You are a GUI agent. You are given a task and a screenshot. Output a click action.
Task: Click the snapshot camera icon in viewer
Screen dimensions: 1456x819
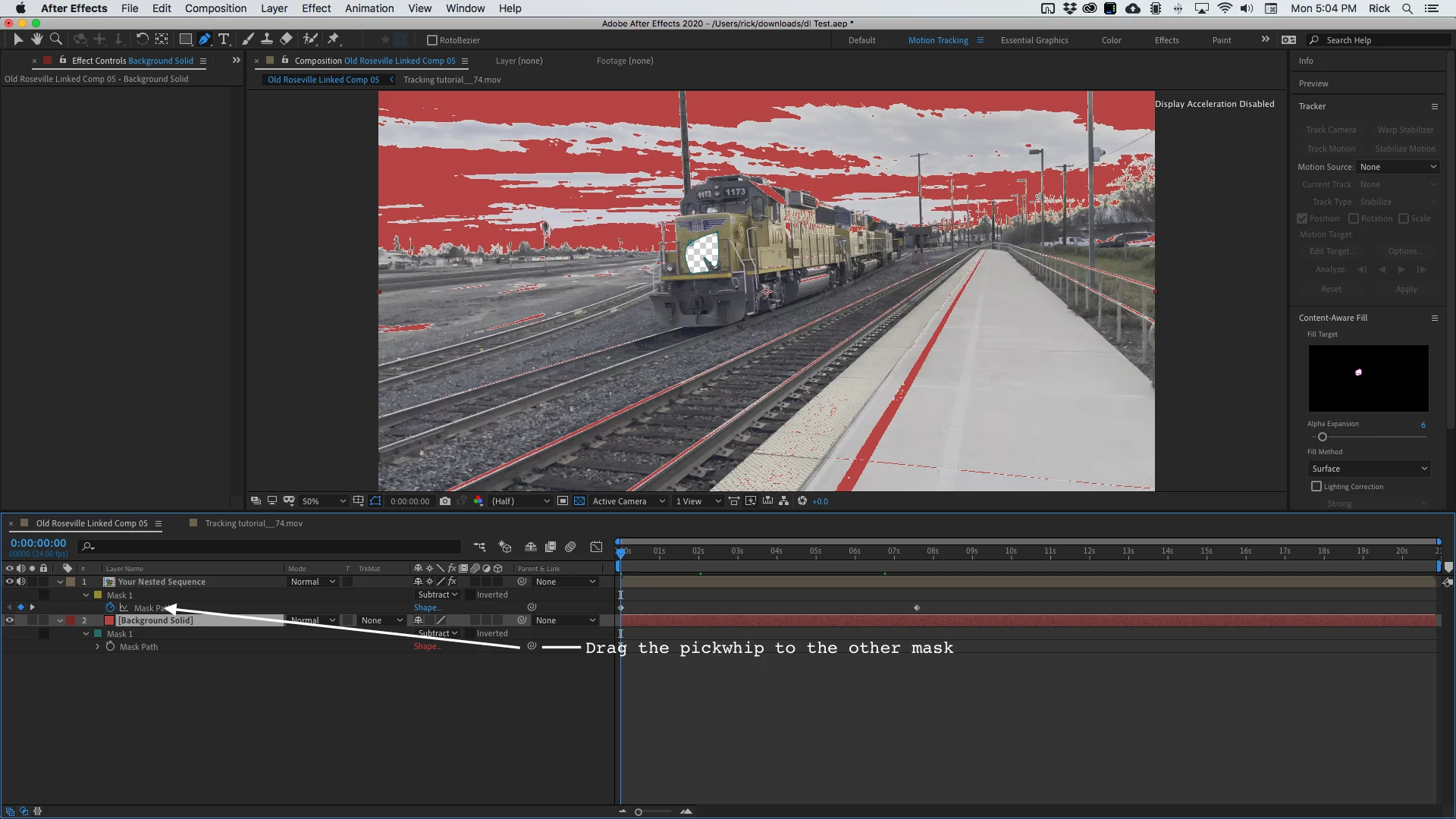pos(445,501)
